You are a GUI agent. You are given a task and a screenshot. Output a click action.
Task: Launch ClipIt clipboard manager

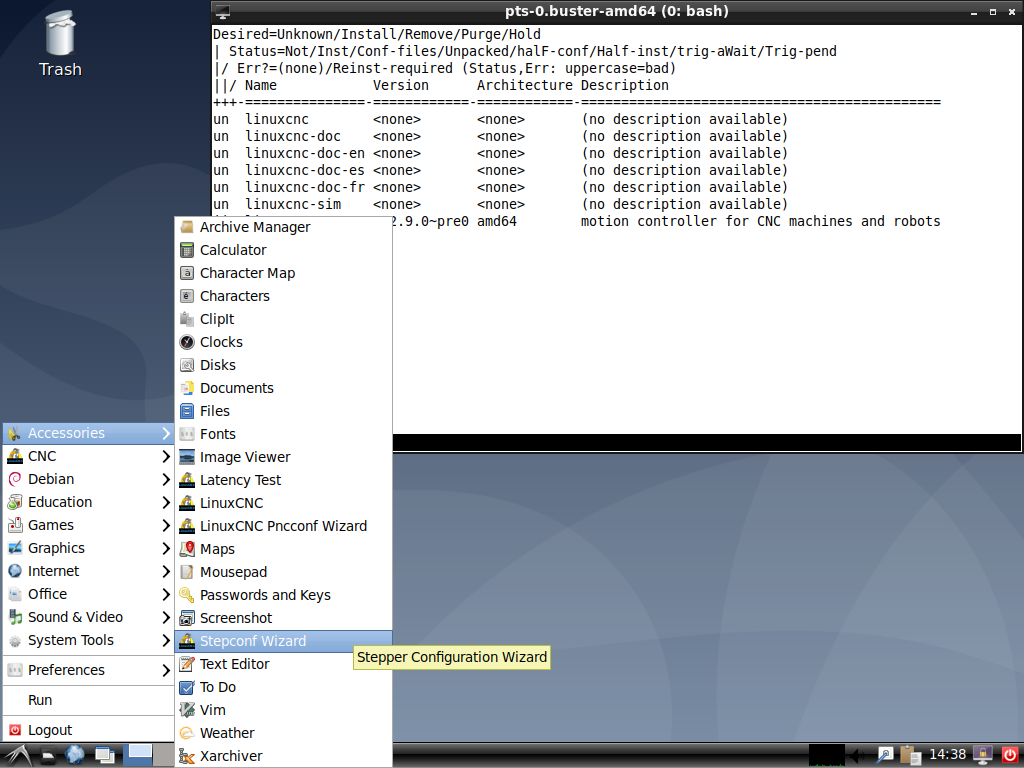[283, 319]
